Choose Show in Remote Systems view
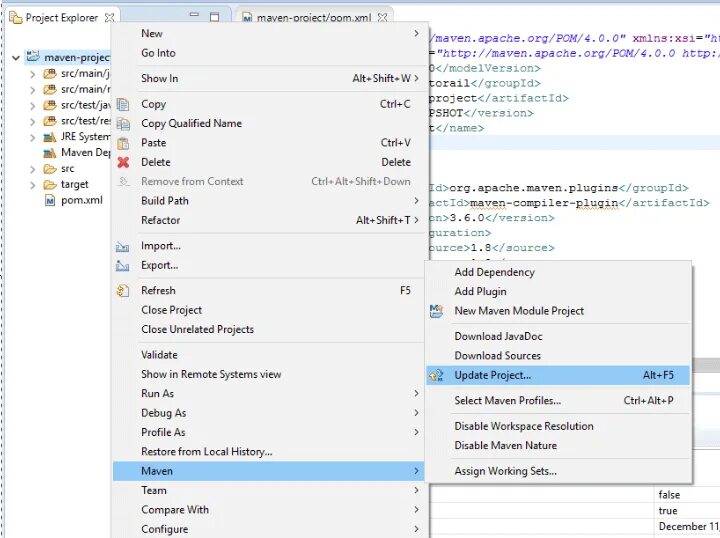The width and height of the screenshot is (720, 538). point(268,374)
